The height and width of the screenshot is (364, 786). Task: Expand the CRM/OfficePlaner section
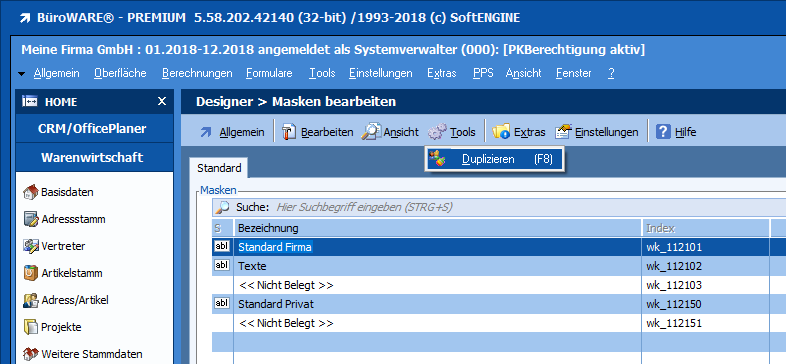94,129
